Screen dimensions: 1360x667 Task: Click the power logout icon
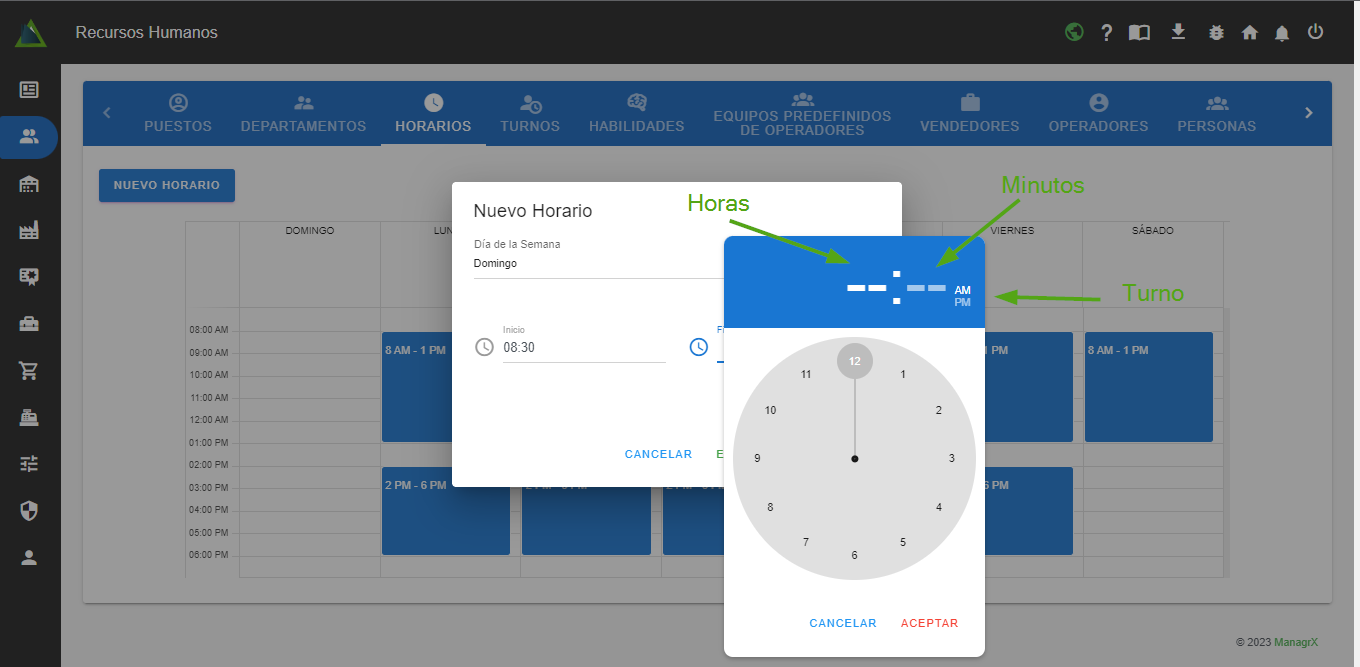tap(1315, 32)
